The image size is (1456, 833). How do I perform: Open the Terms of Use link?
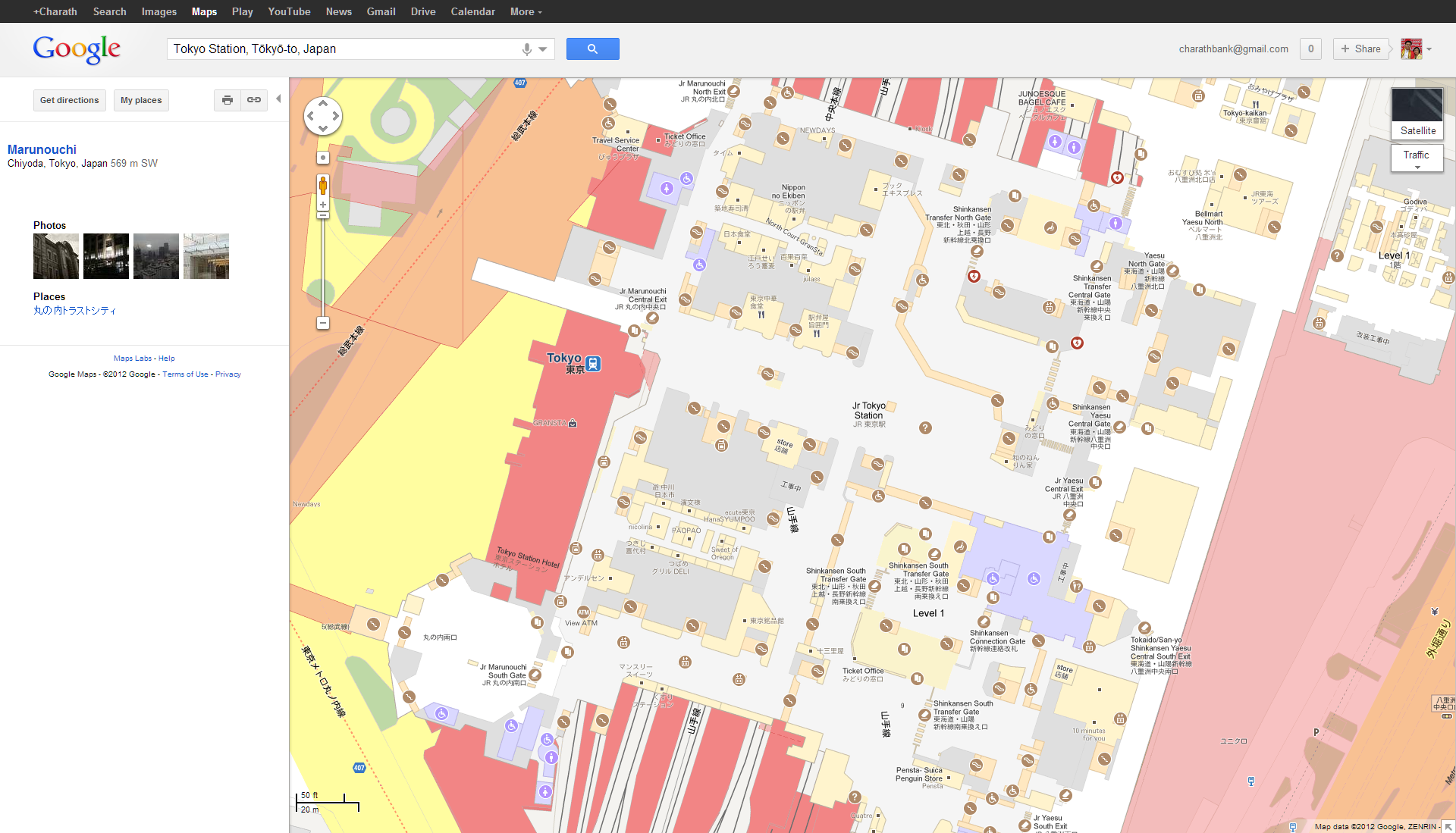coord(185,374)
